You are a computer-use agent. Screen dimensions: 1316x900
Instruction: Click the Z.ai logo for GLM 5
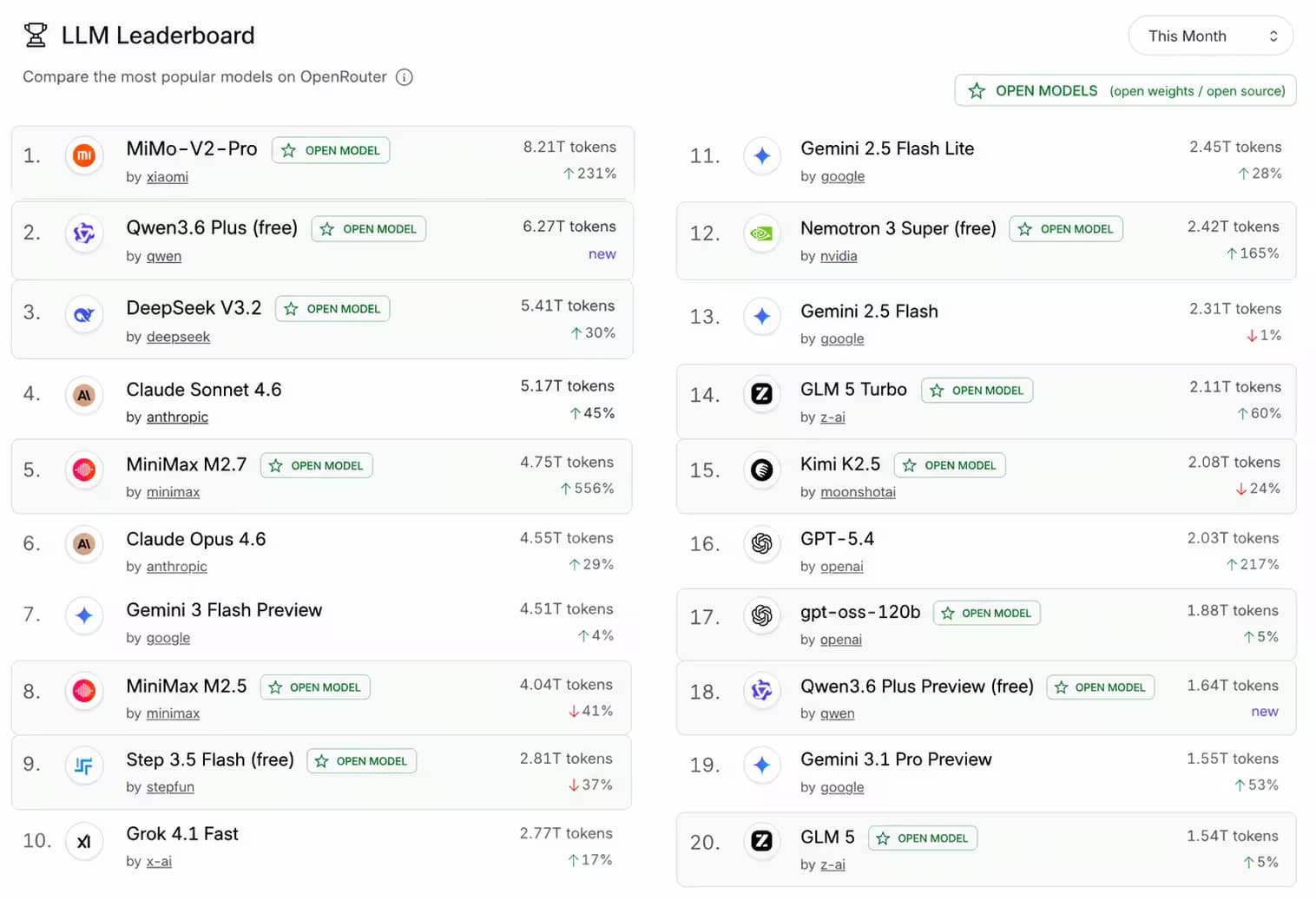(762, 840)
